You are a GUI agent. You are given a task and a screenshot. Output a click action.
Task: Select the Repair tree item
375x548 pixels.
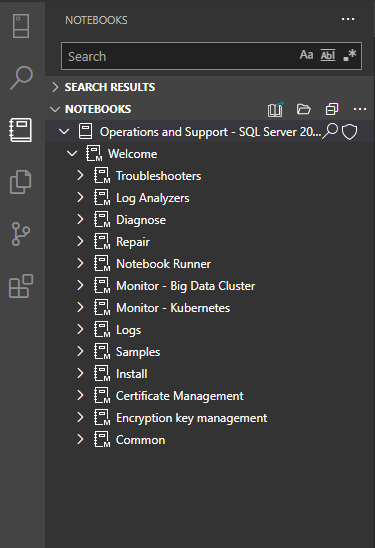(133, 242)
